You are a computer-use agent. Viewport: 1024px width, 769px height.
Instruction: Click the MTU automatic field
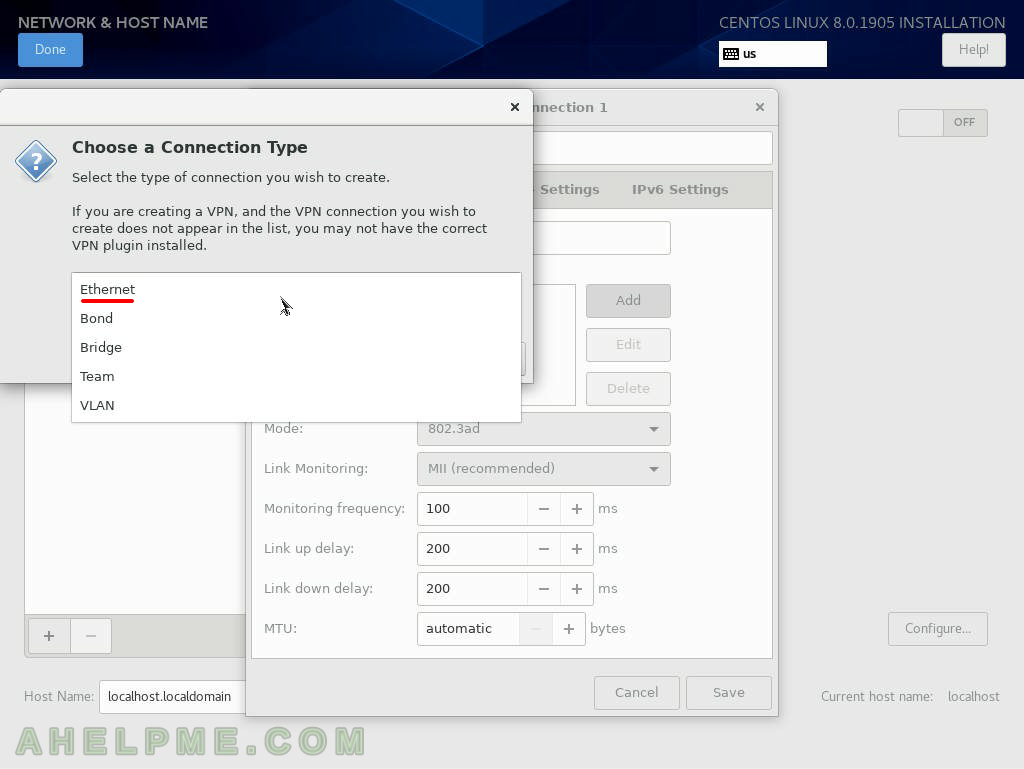coord(468,629)
